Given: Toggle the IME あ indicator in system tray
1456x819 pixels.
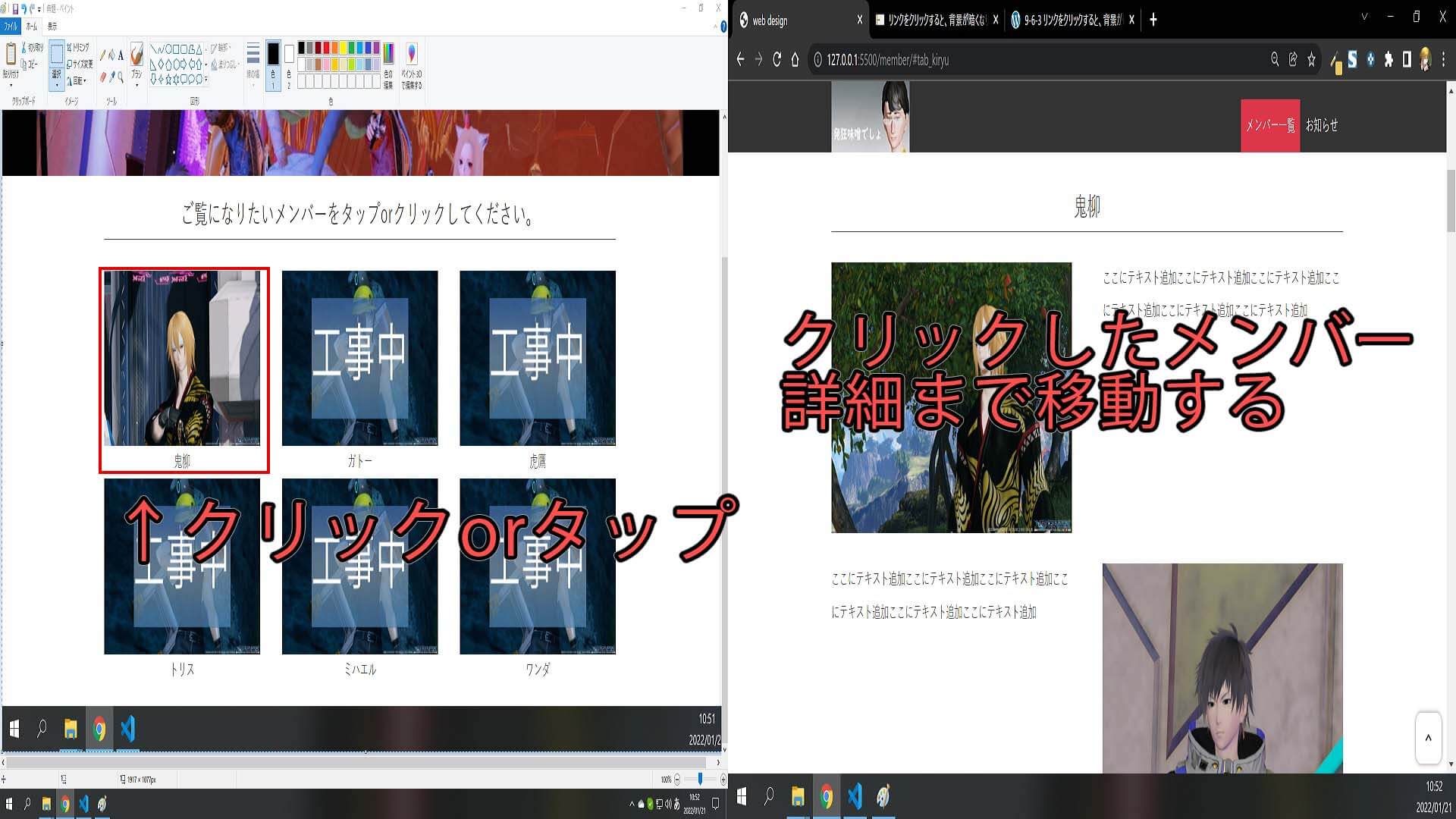Looking at the screenshot, I should (x=676, y=804).
